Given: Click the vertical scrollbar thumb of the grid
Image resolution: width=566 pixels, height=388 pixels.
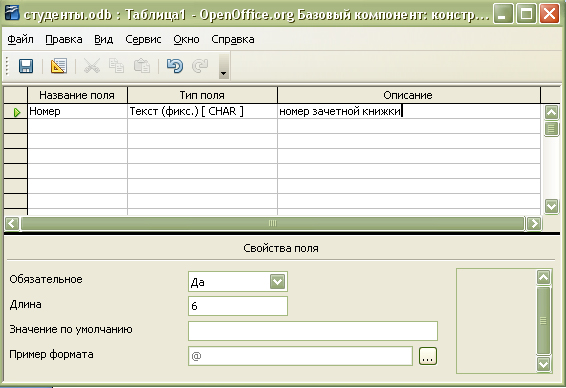Looking at the screenshot, I should [551, 128].
